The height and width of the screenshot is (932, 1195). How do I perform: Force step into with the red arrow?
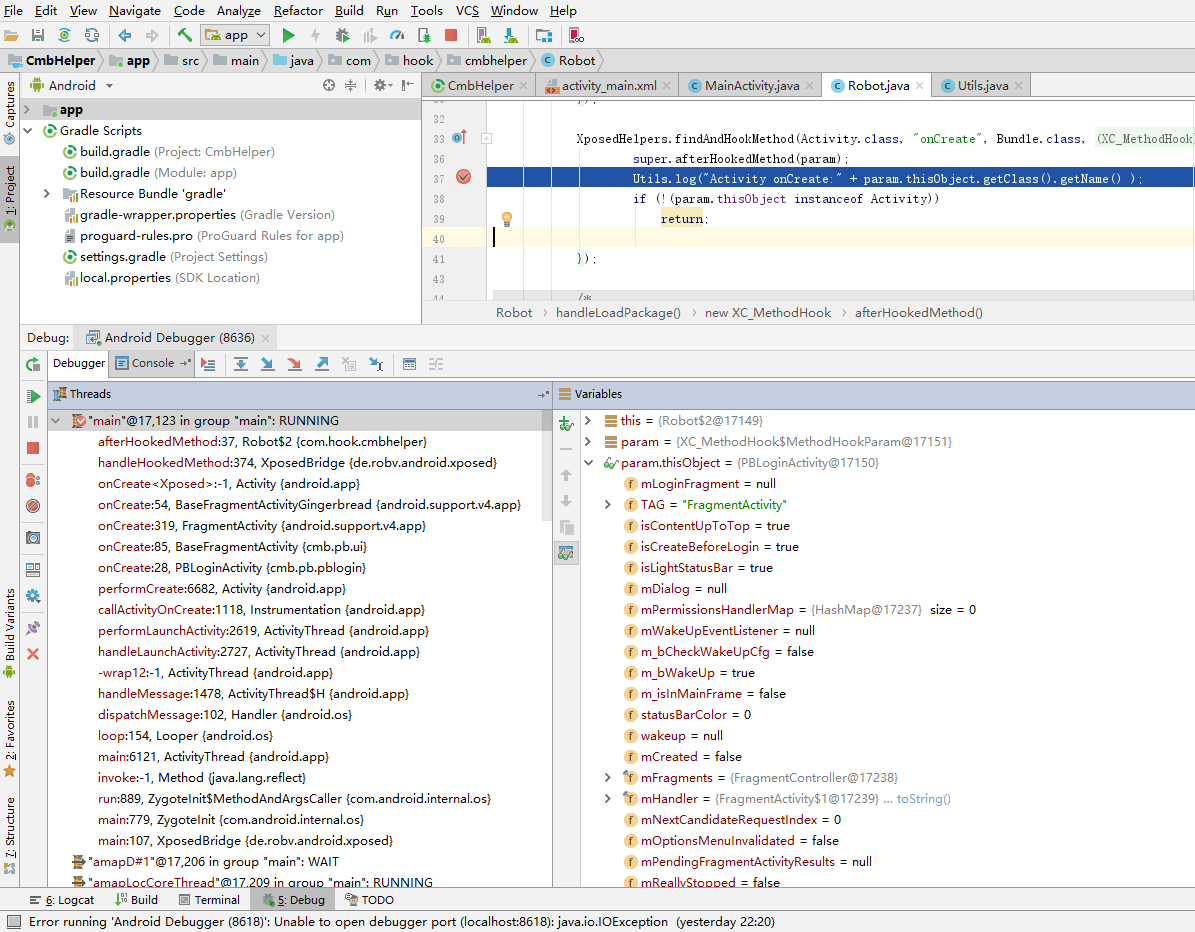[294, 364]
